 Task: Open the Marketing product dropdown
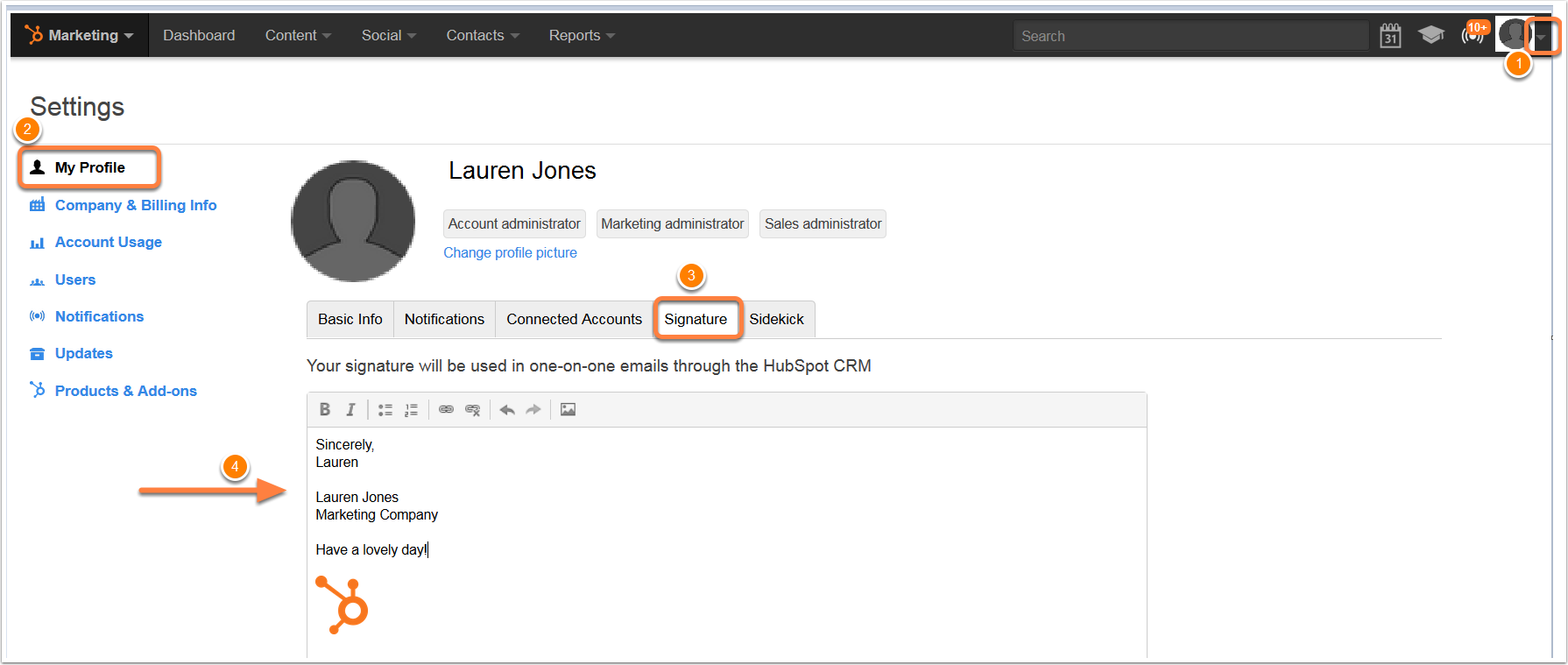pos(80,35)
